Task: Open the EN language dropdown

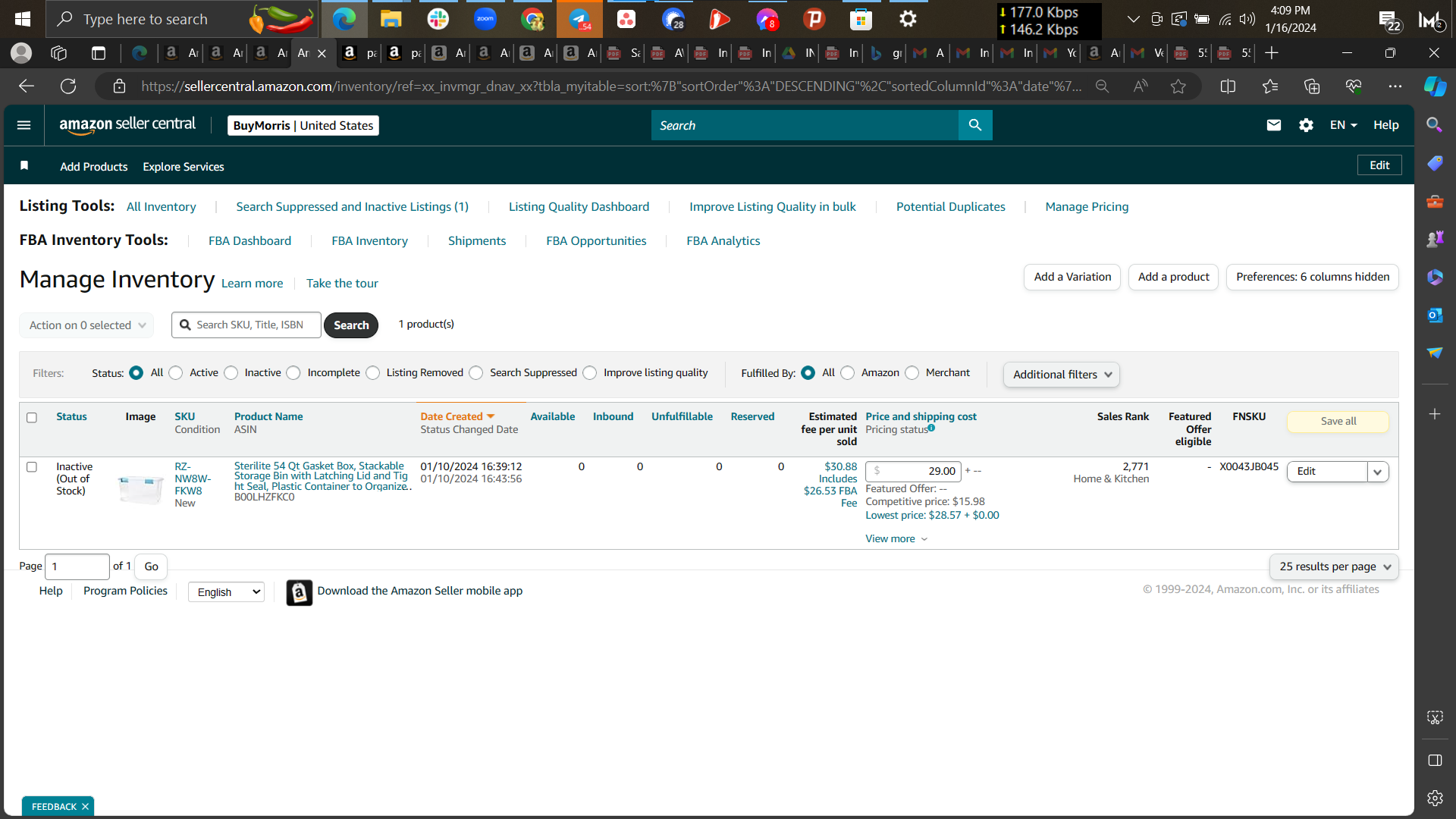Action: (x=1343, y=125)
